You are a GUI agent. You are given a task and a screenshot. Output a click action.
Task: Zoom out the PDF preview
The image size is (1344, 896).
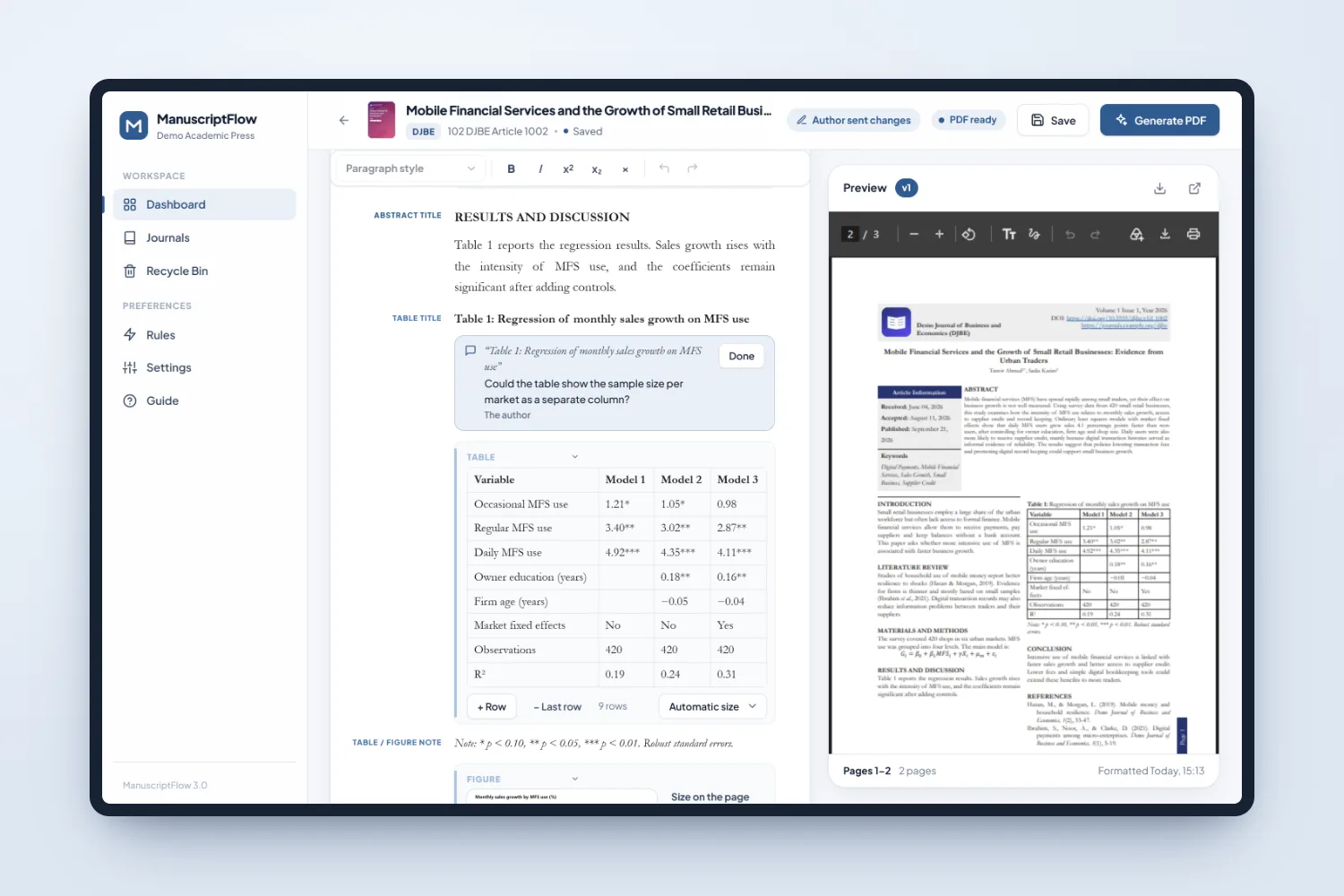914,234
